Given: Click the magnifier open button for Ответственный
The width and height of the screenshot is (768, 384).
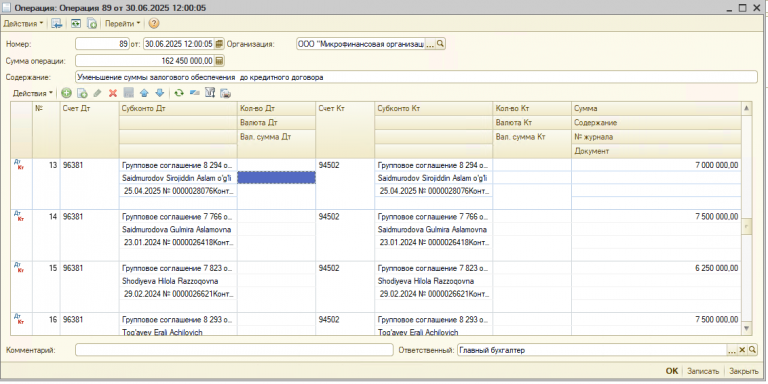Looking at the screenshot, I should tap(752, 350).
